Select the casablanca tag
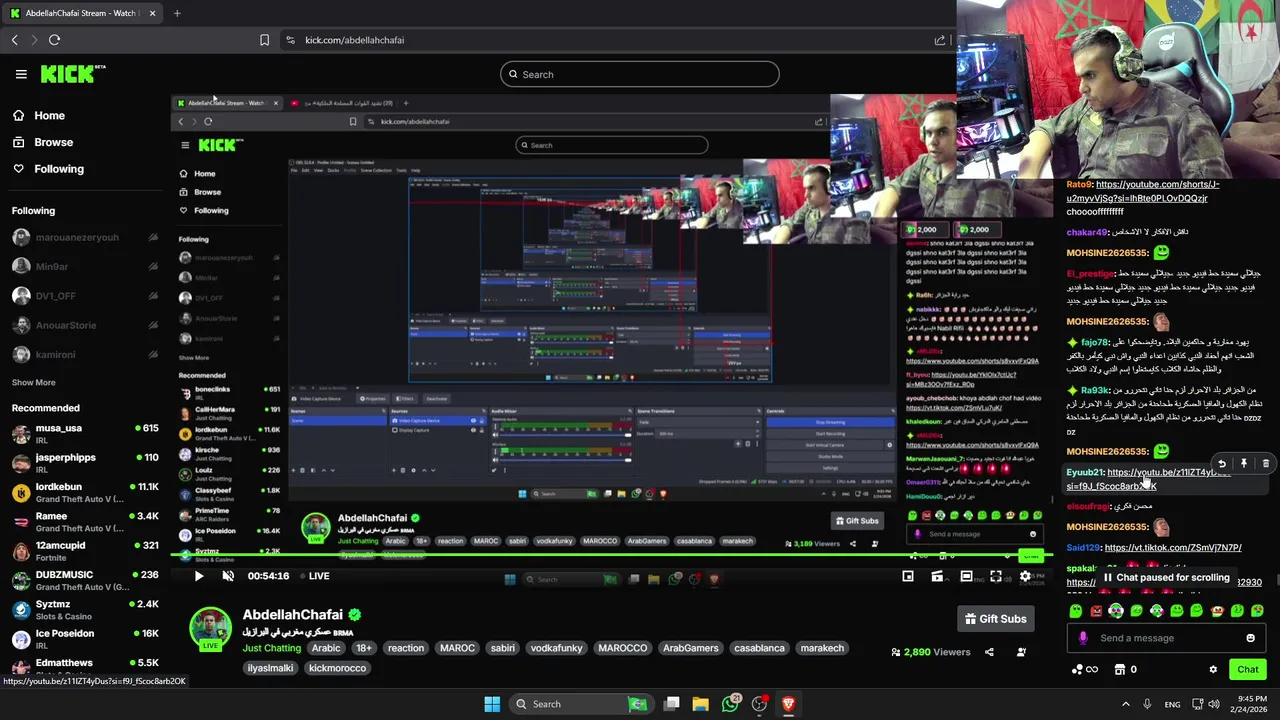This screenshot has width=1280, height=720. click(x=759, y=648)
